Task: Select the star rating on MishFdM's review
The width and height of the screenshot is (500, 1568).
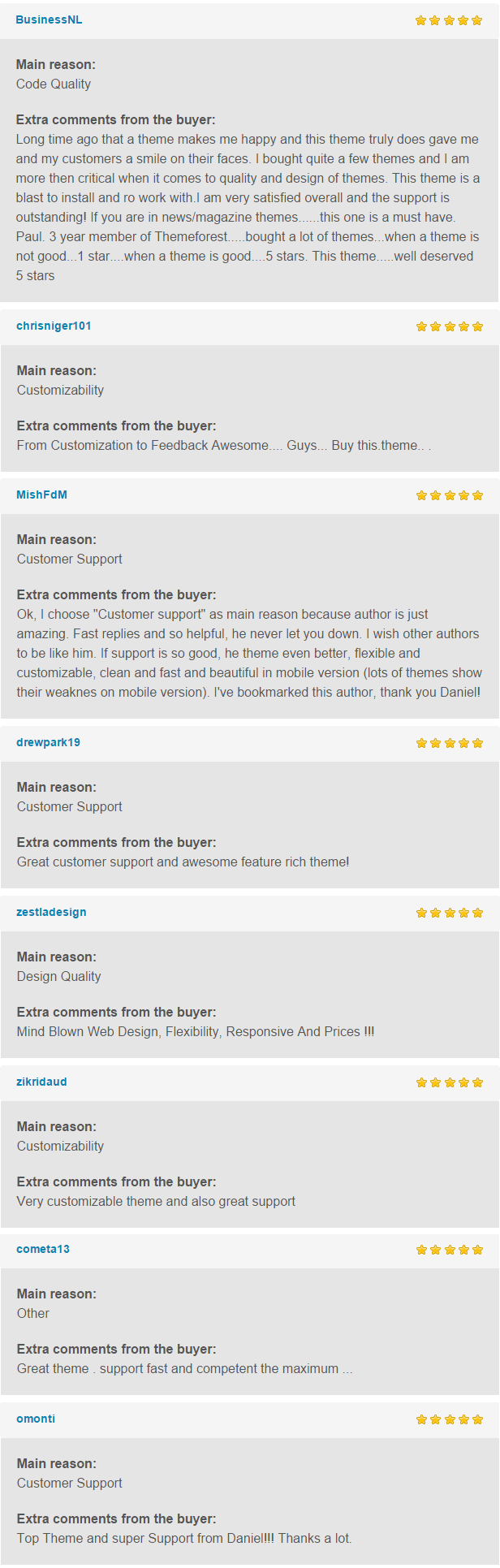Action: (x=450, y=495)
